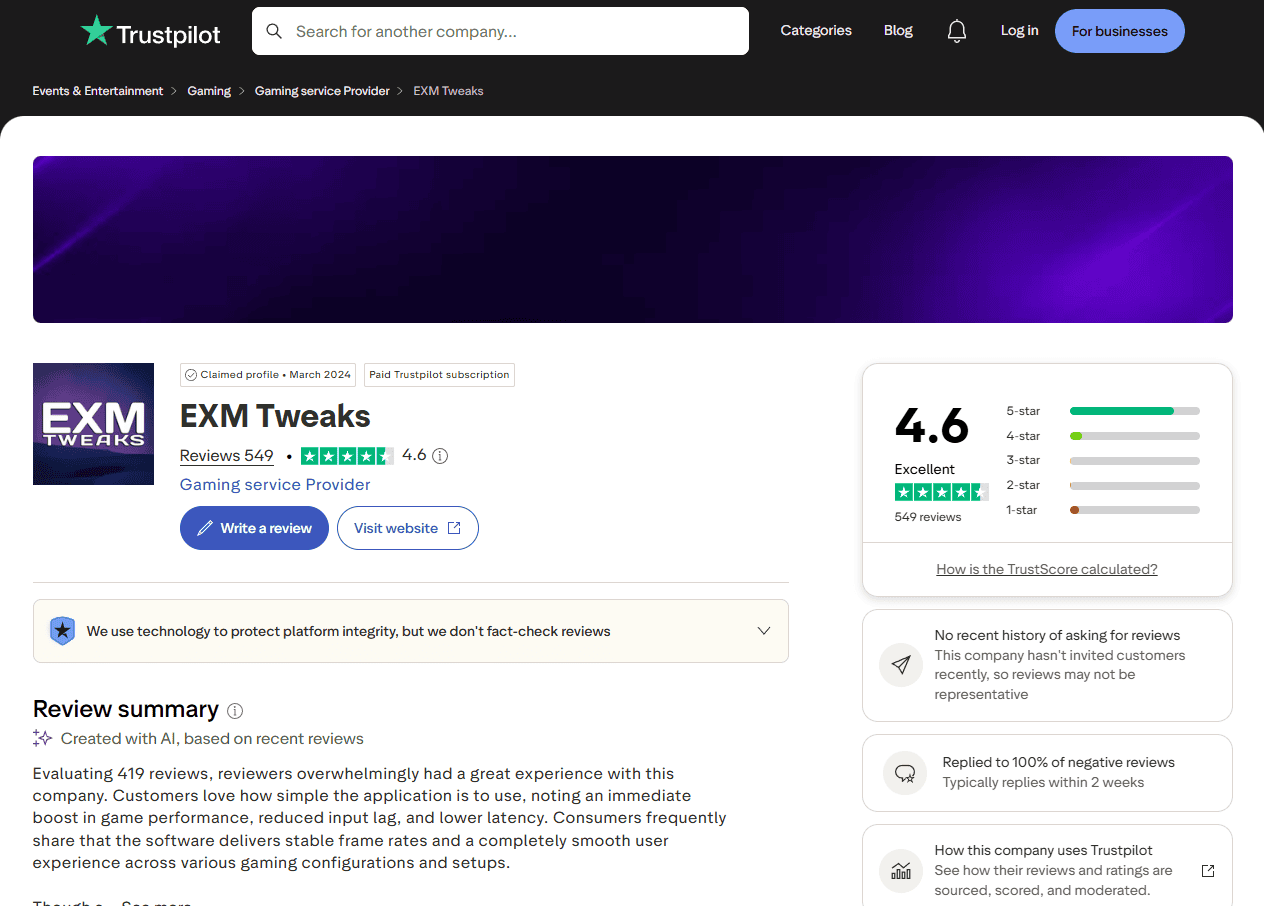Open the Categories menu
Viewport: 1264px width, 906px height.
click(x=816, y=31)
